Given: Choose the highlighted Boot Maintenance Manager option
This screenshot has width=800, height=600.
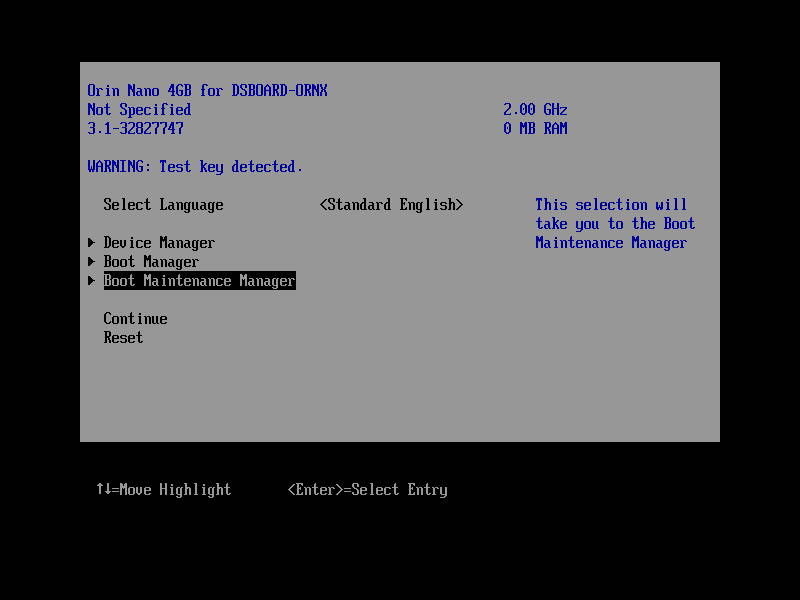Looking at the screenshot, I should click(x=199, y=281).
